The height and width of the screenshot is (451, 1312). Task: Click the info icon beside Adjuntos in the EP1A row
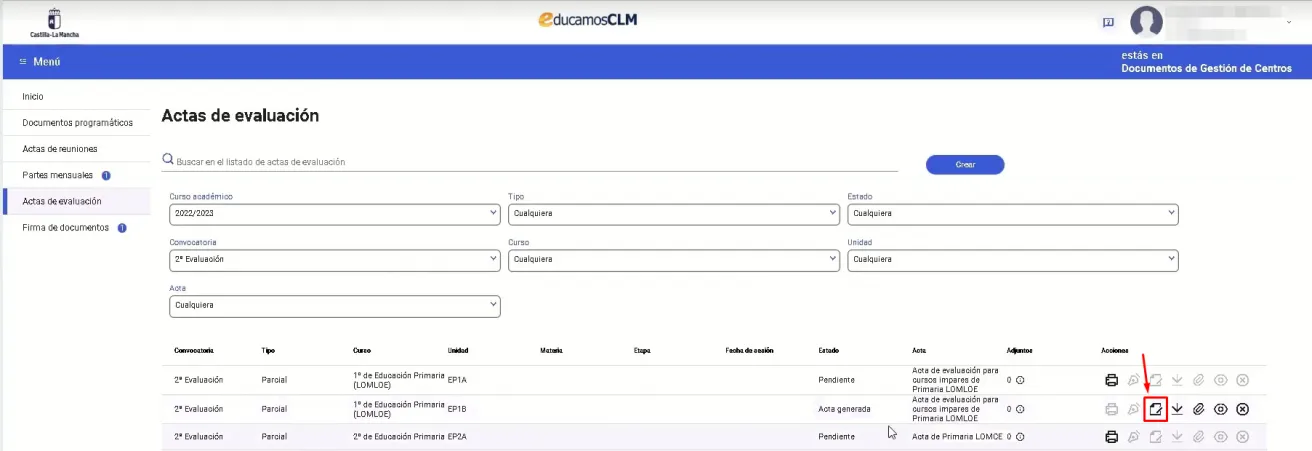pyautogui.click(x=1020, y=381)
